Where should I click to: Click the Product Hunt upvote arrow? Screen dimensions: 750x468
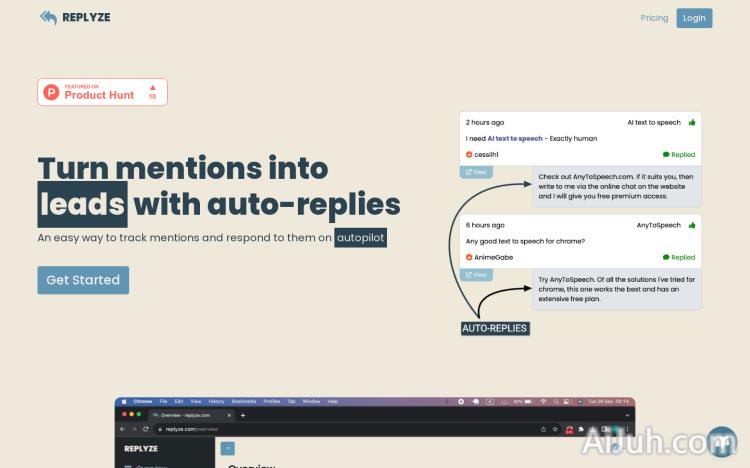(152, 87)
